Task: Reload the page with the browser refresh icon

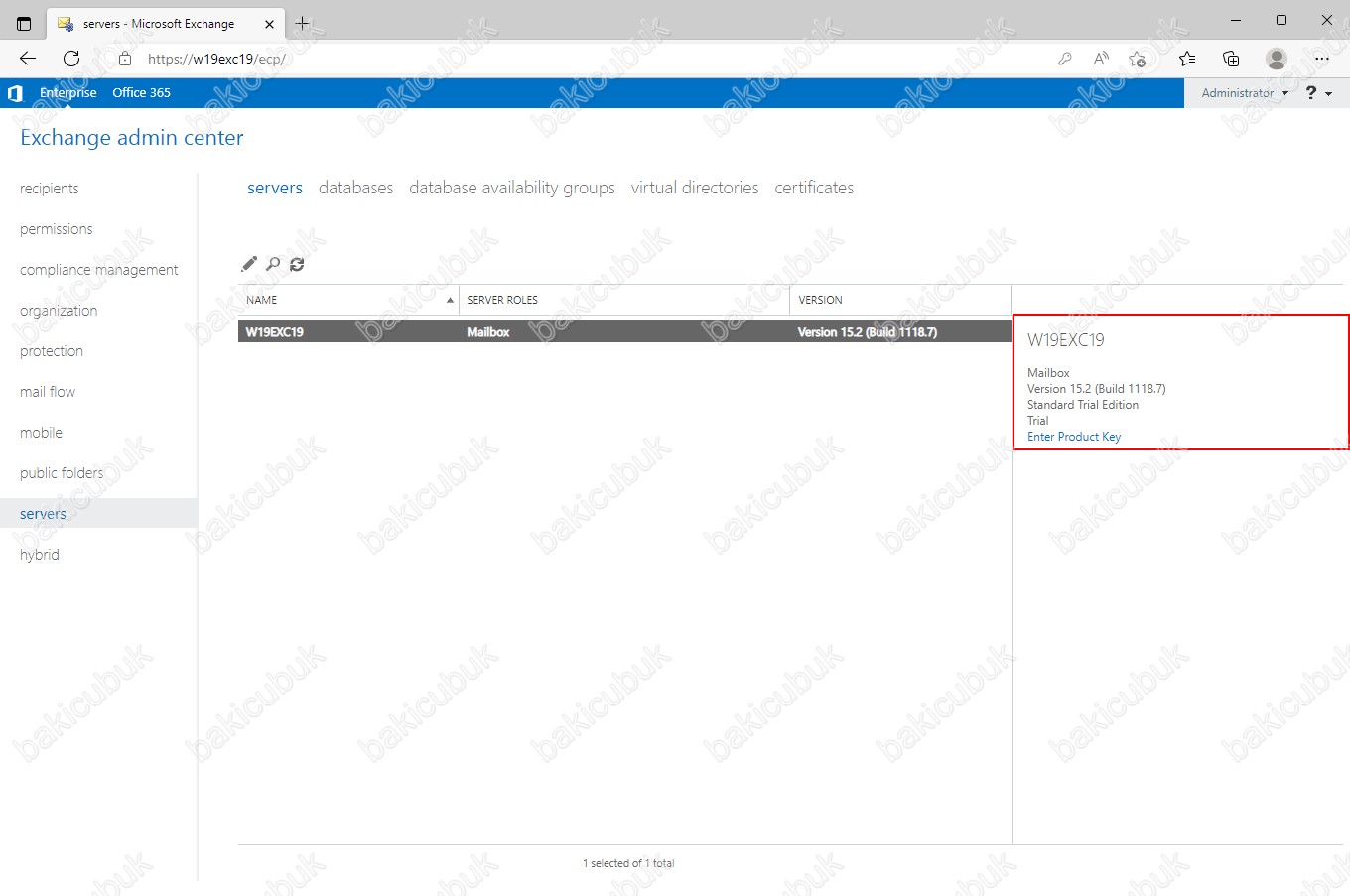Action: 71,59
